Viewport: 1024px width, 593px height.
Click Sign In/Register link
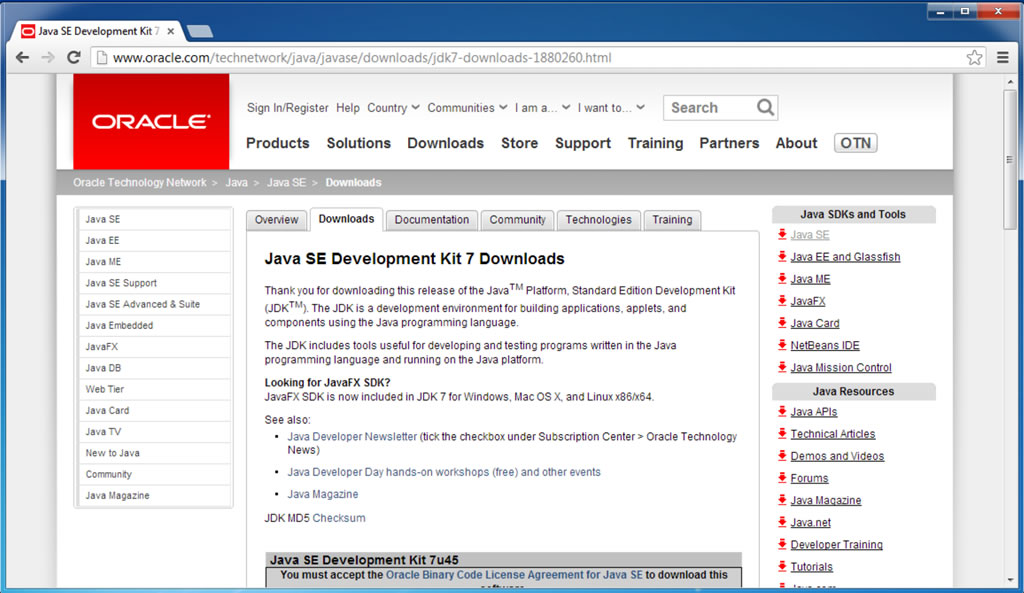pos(287,108)
